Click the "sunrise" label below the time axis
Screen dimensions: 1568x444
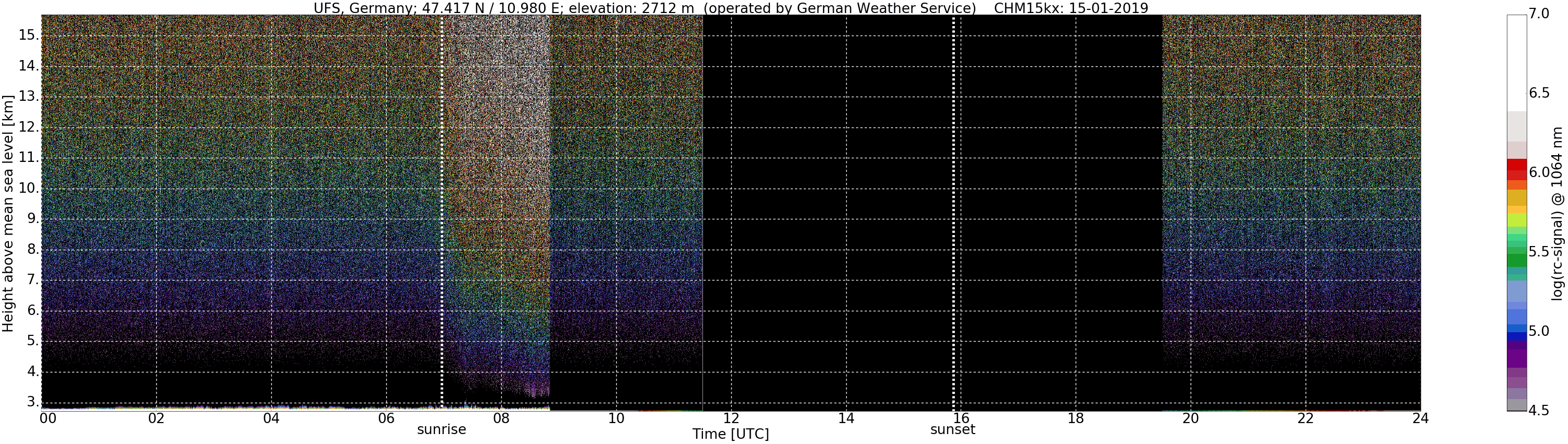pos(441,429)
